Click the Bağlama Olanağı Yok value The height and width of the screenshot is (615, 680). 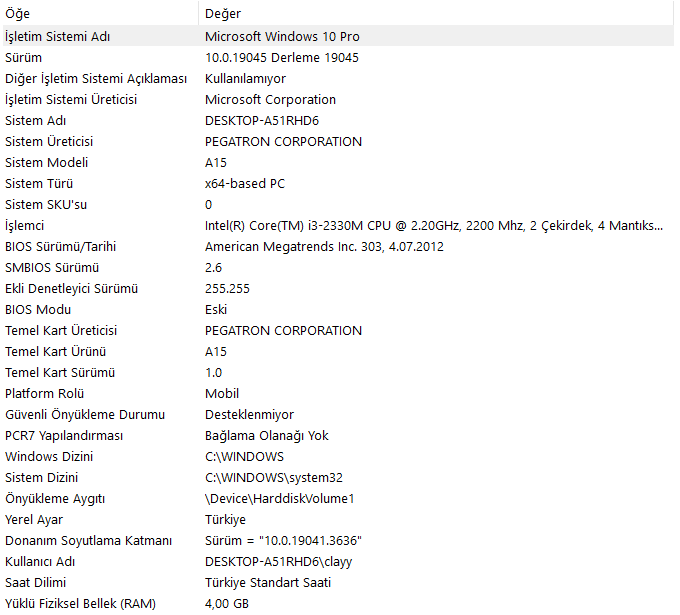click(266, 435)
